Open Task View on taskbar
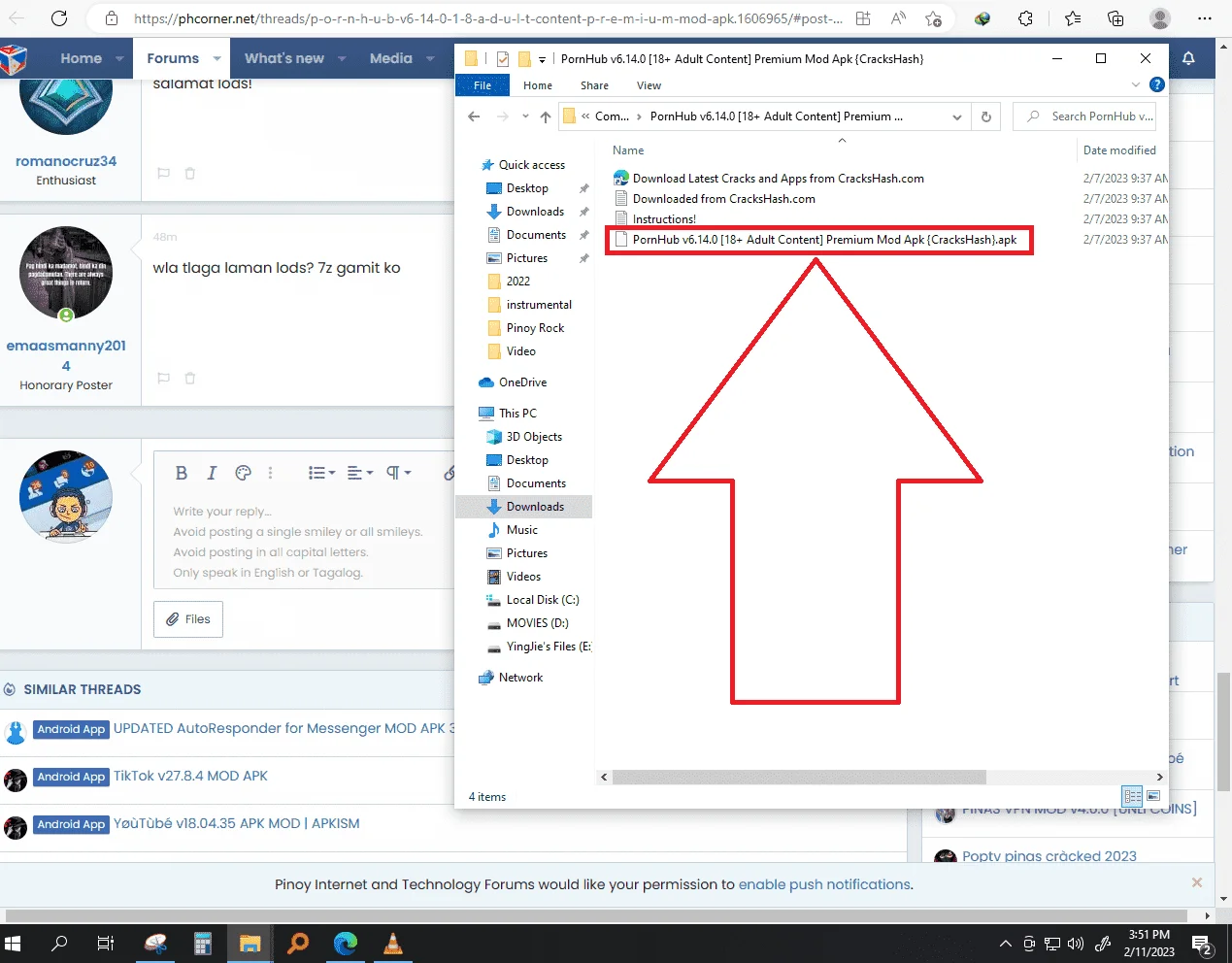Viewport: 1232px width, 963px height. pos(106,943)
